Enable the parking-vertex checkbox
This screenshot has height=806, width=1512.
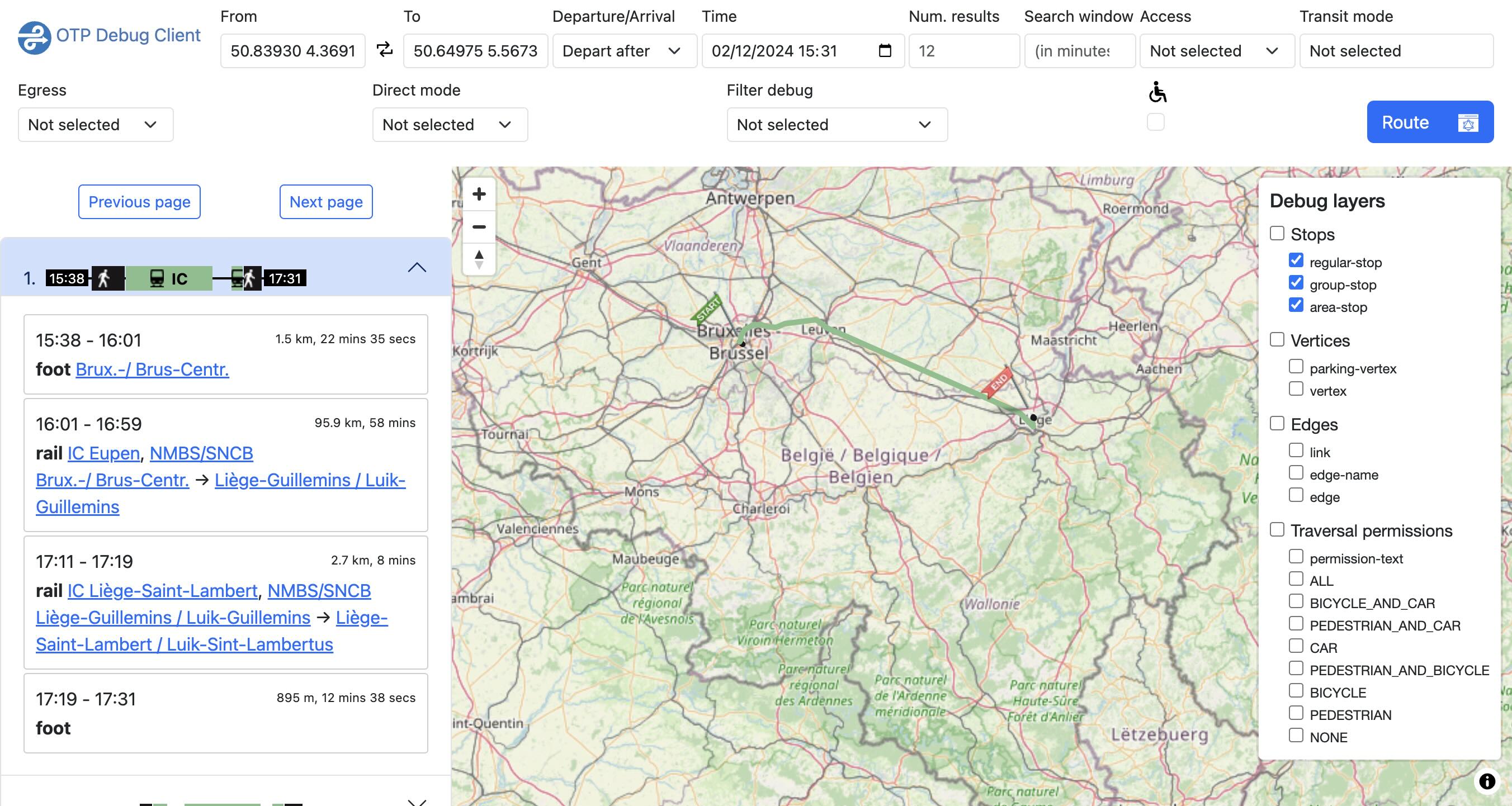(1297, 368)
